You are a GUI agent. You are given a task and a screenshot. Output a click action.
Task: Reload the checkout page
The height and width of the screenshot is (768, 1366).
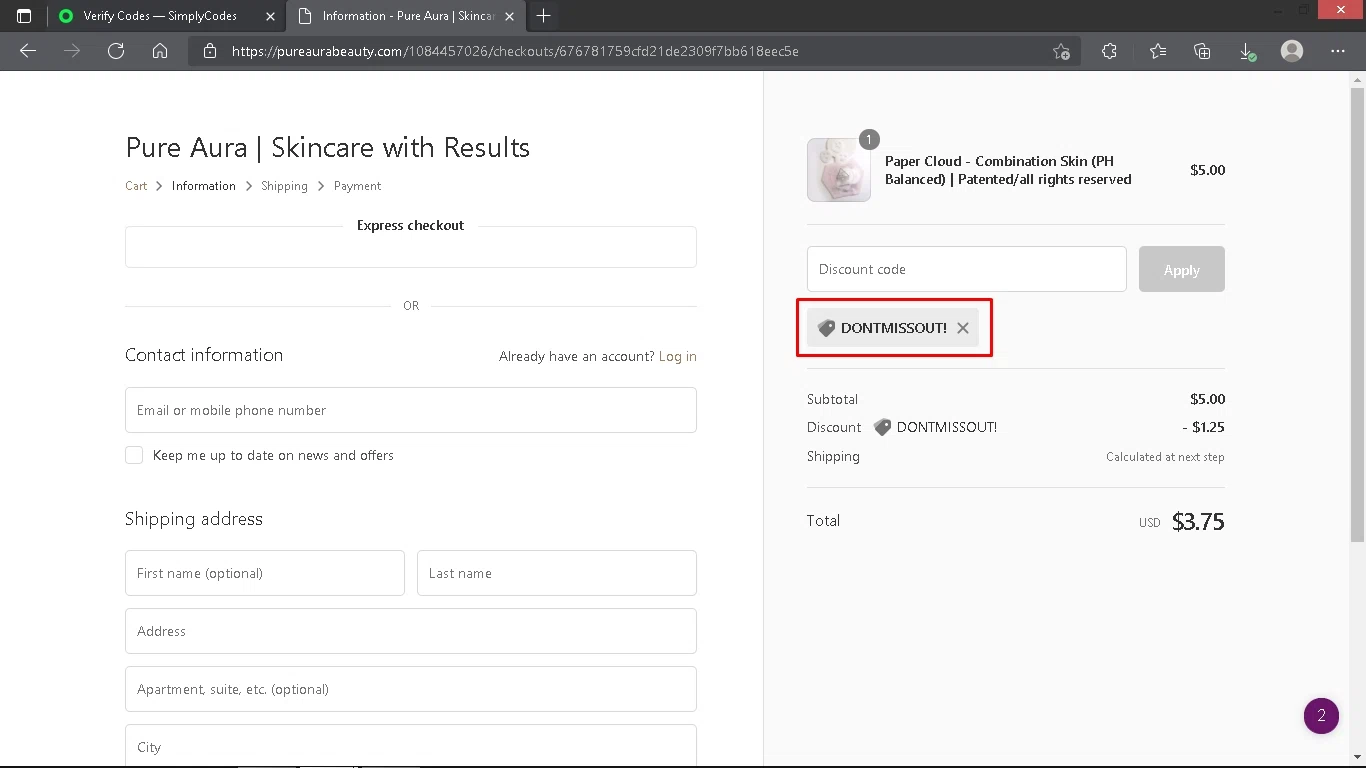pyautogui.click(x=116, y=51)
